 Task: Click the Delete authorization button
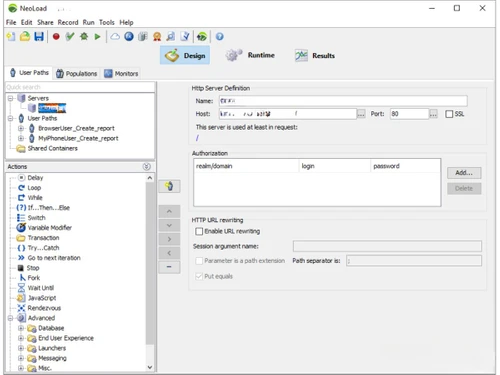pyautogui.click(x=464, y=188)
